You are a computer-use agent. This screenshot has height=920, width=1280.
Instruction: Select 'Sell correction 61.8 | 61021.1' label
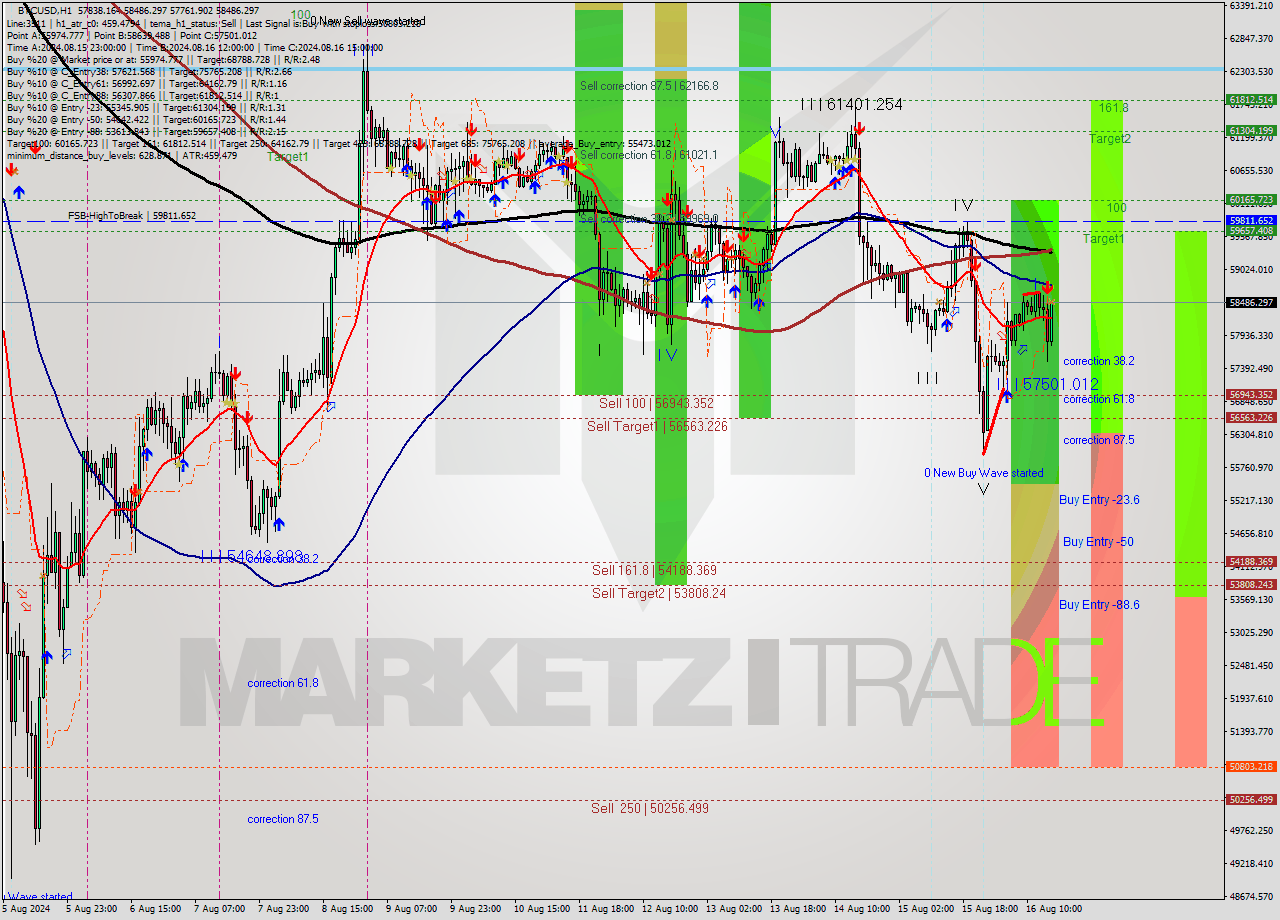(x=649, y=155)
